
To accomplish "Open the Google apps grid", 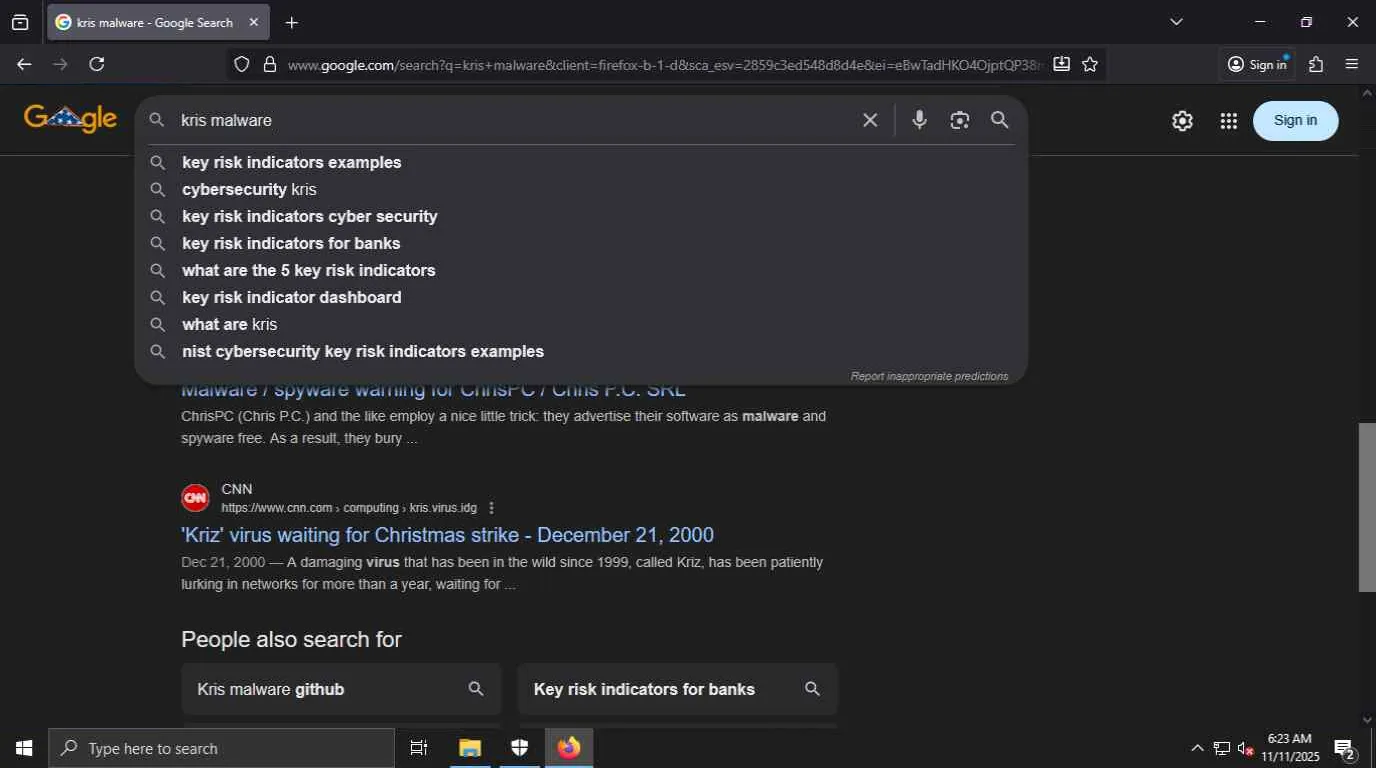I will 1229,121.
